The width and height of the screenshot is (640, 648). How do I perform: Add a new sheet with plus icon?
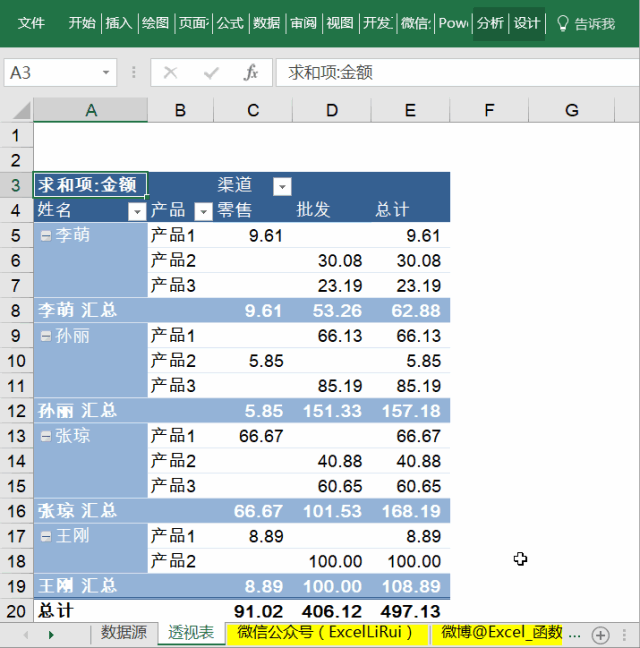600,634
